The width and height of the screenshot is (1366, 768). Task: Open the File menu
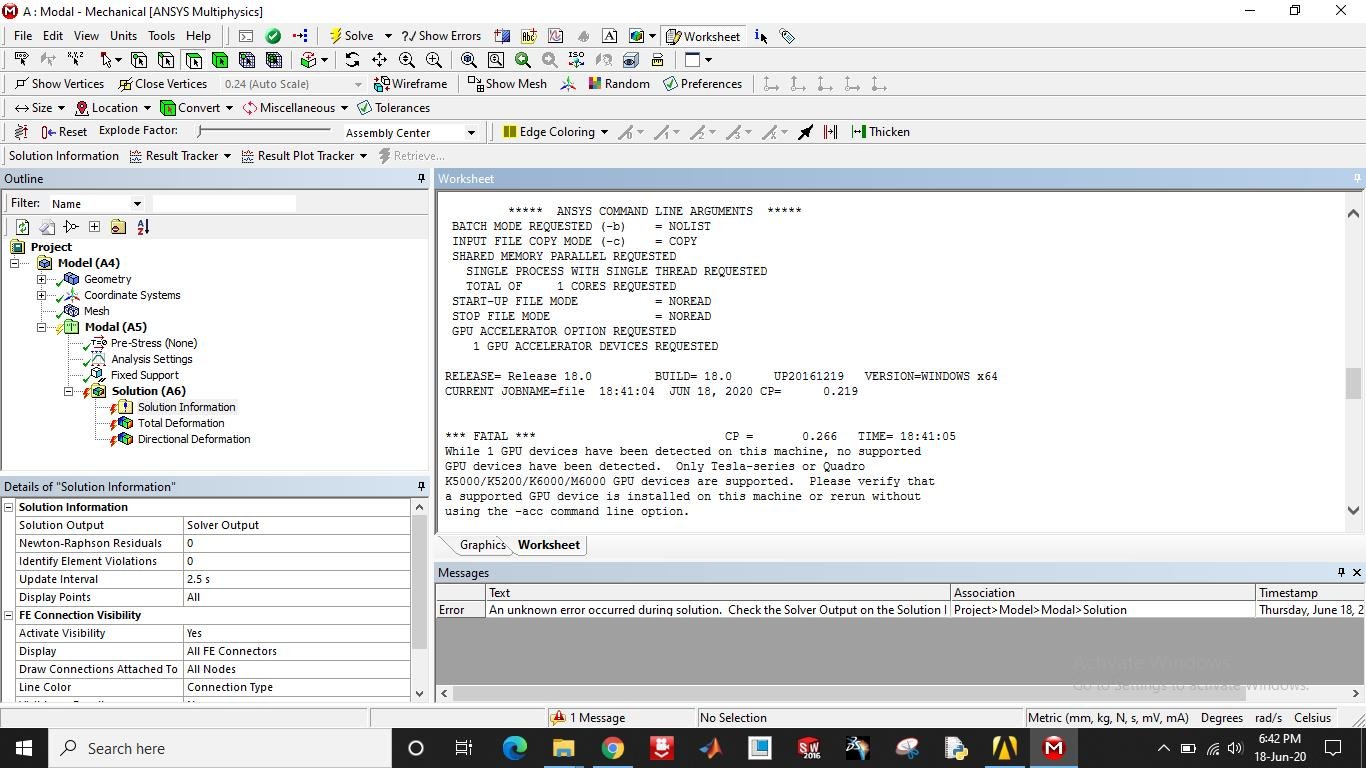coord(23,36)
